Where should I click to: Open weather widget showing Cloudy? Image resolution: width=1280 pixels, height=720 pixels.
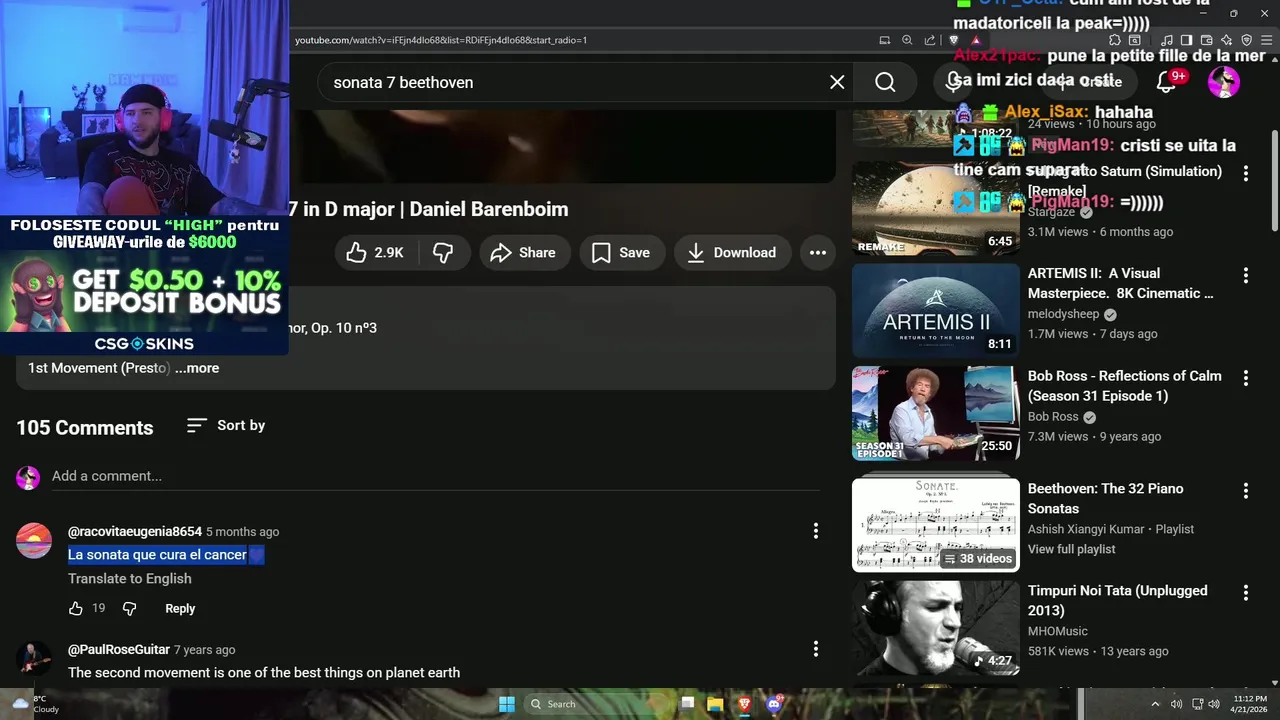point(33,704)
